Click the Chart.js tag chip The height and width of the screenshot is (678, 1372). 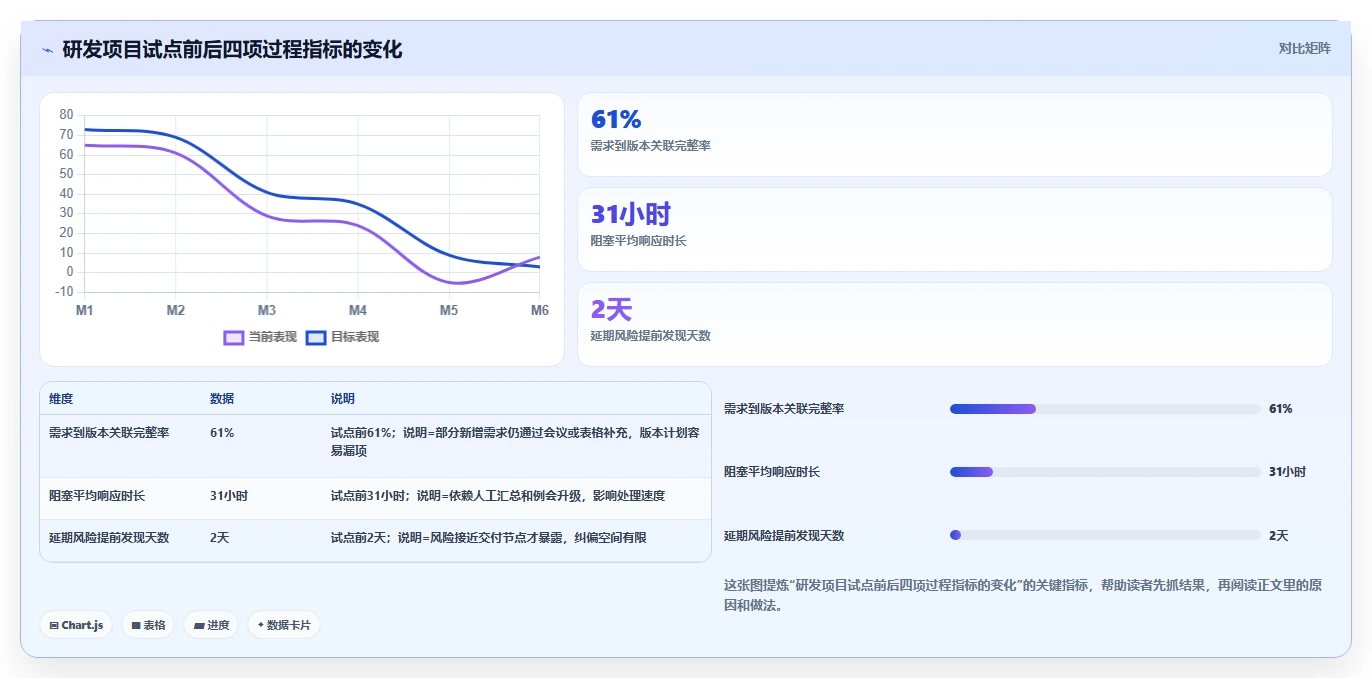[x=76, y=625]
